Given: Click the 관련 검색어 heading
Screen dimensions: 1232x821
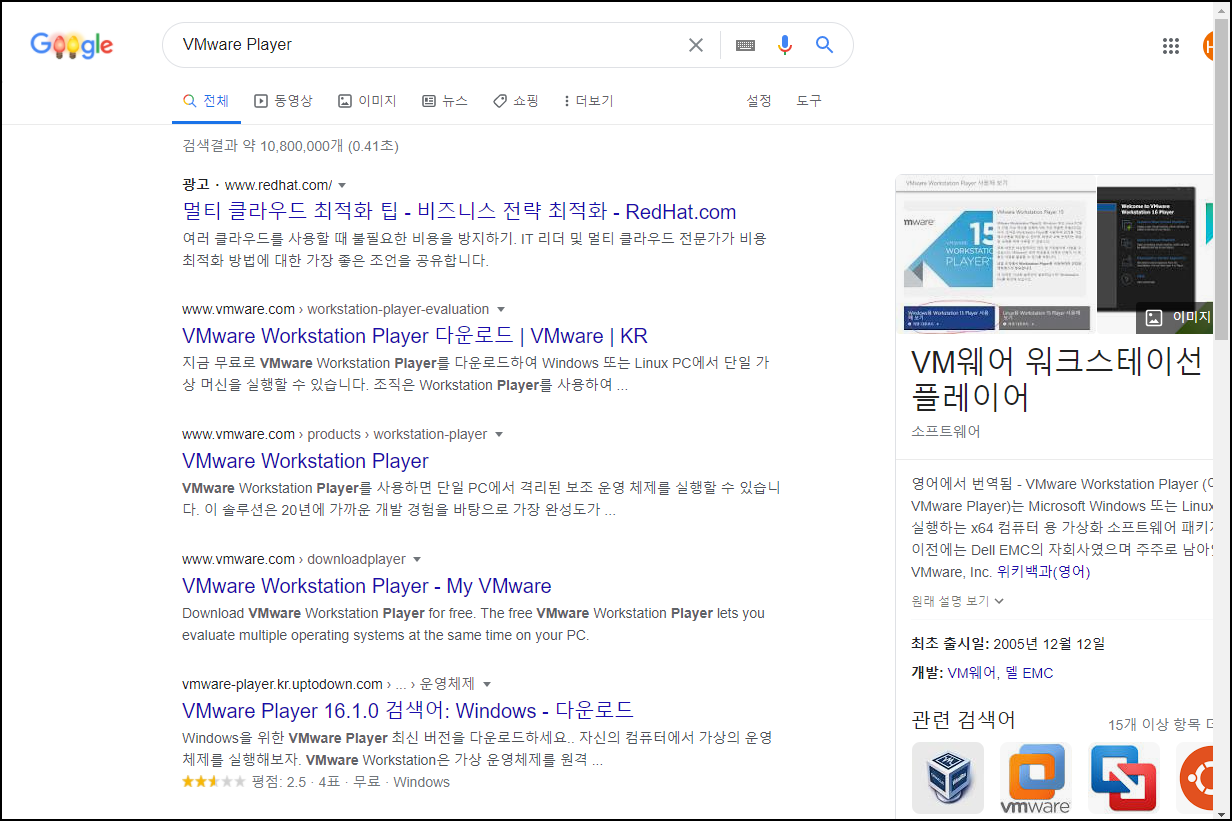Looking at the screenshot, I should pyautogui.click(x=963, y=720).
